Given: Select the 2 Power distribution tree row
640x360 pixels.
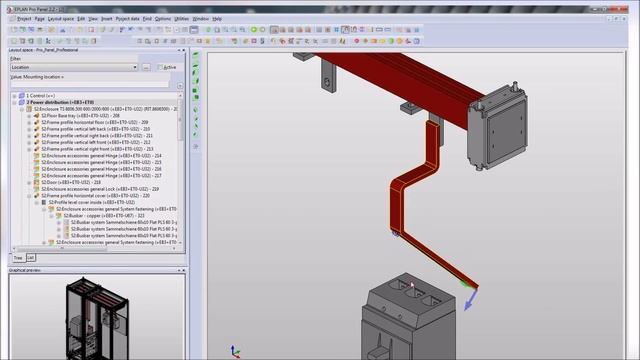Looking at the screenshot, I should [60, 102].
